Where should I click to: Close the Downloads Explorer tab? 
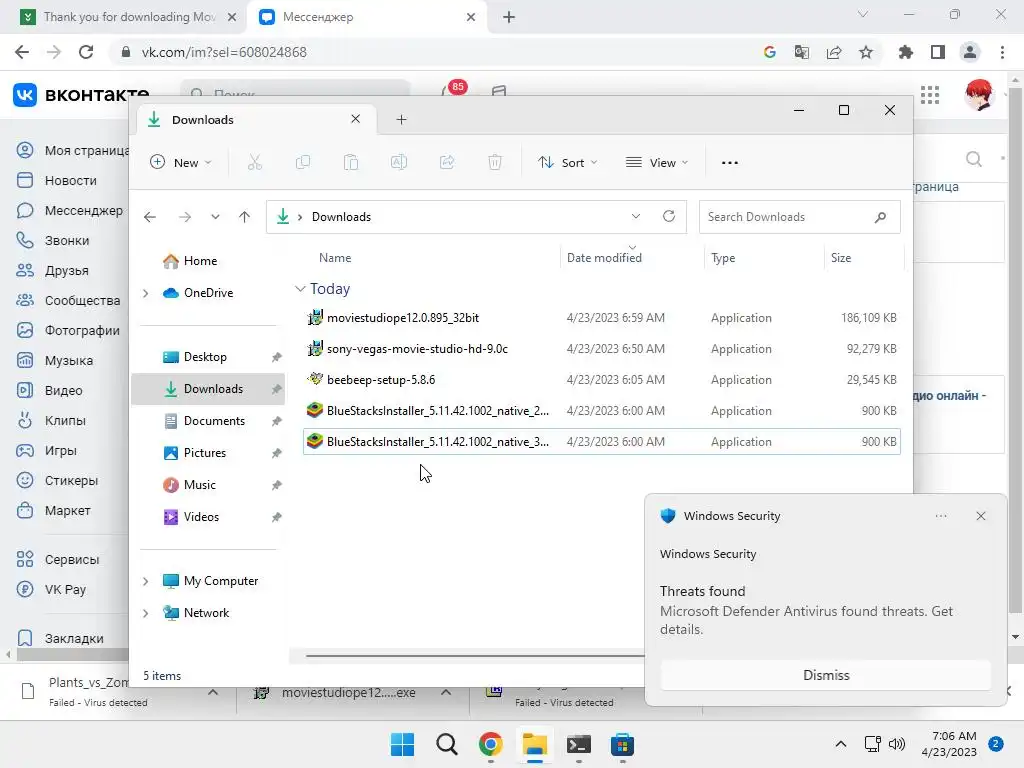[355, 119]
